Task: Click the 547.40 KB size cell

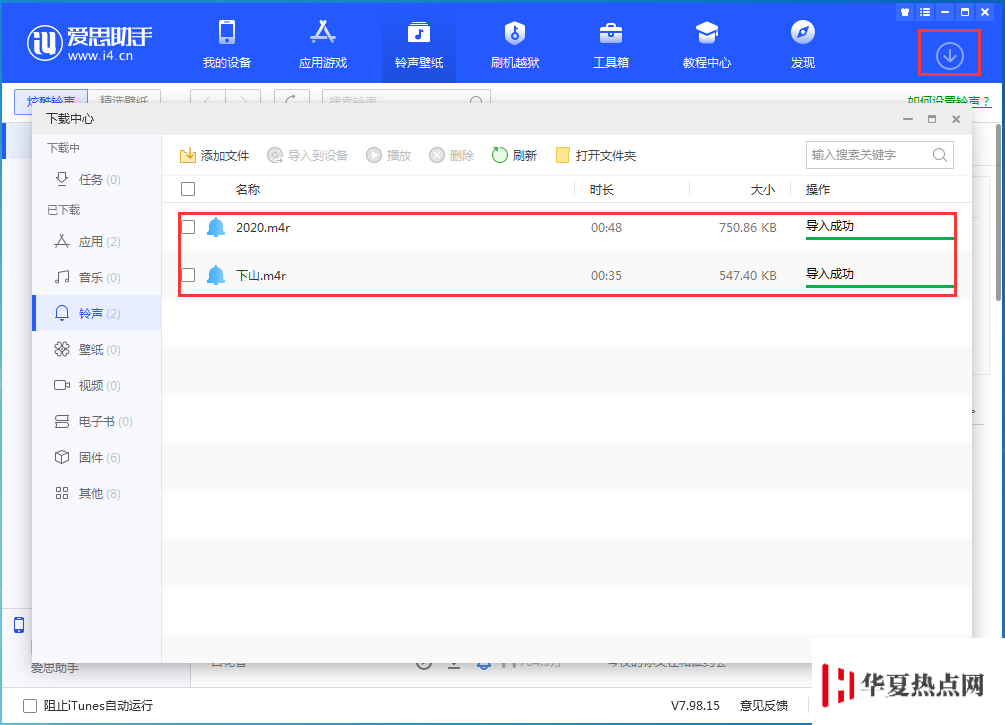Action: coord(747,276)
